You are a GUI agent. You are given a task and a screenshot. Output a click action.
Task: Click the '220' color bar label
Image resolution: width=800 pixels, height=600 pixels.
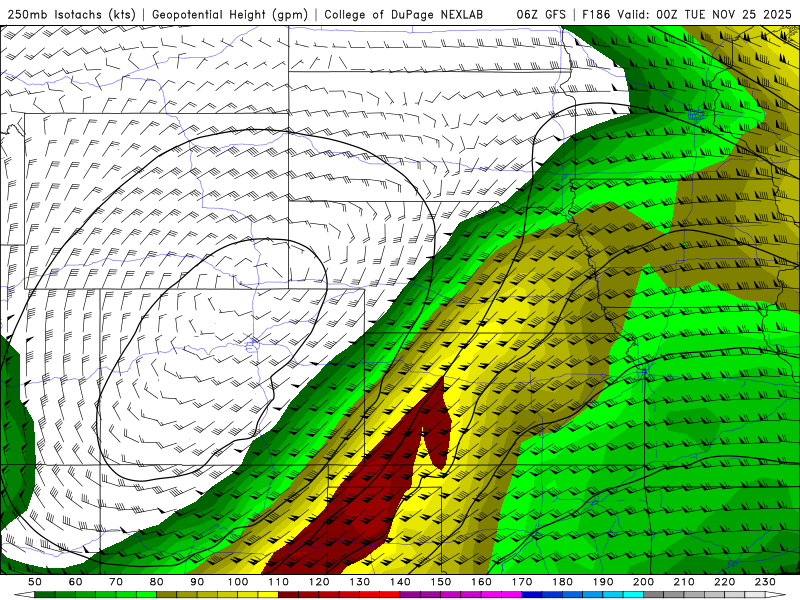[724, 582]
